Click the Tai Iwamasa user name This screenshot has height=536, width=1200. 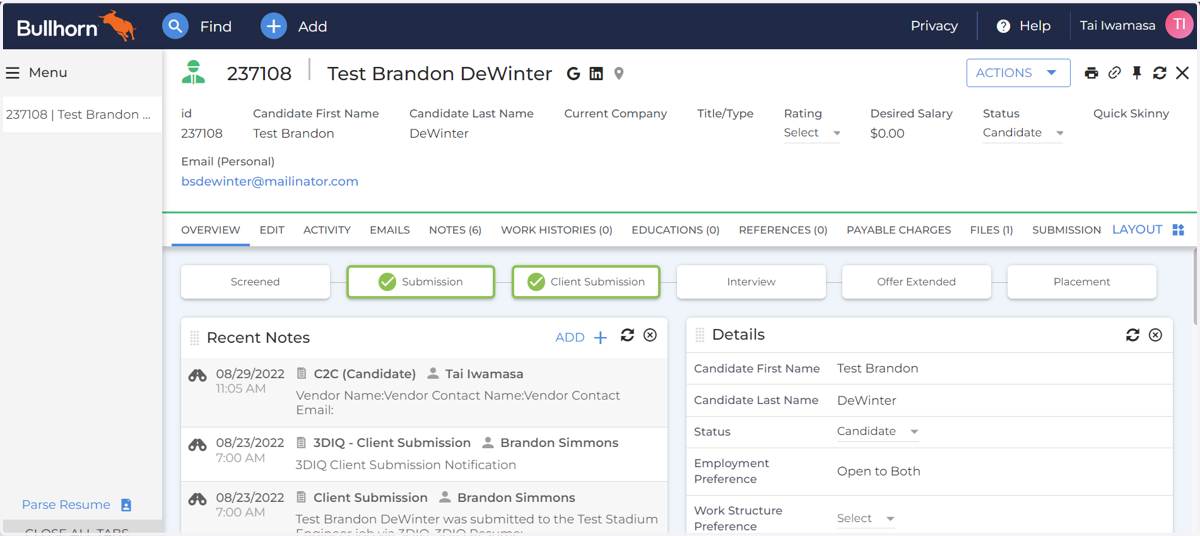click(x=1118, y=26)
